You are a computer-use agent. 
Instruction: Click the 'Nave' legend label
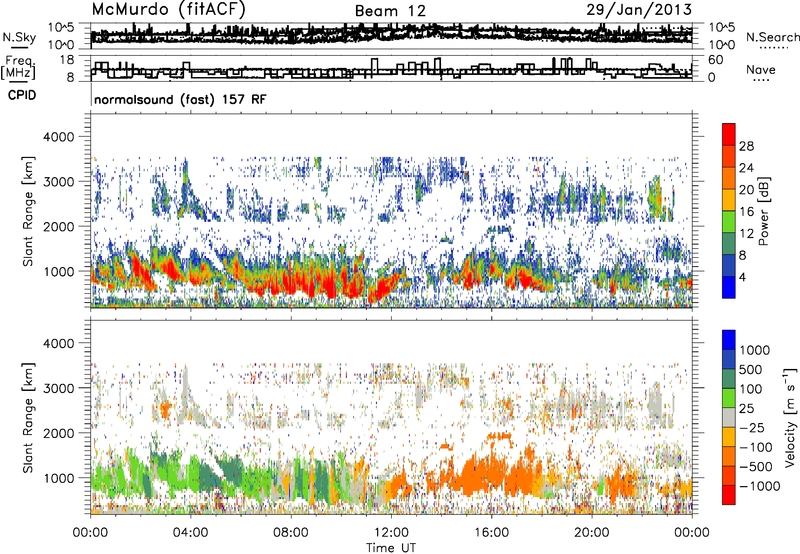tap(761, 69)
